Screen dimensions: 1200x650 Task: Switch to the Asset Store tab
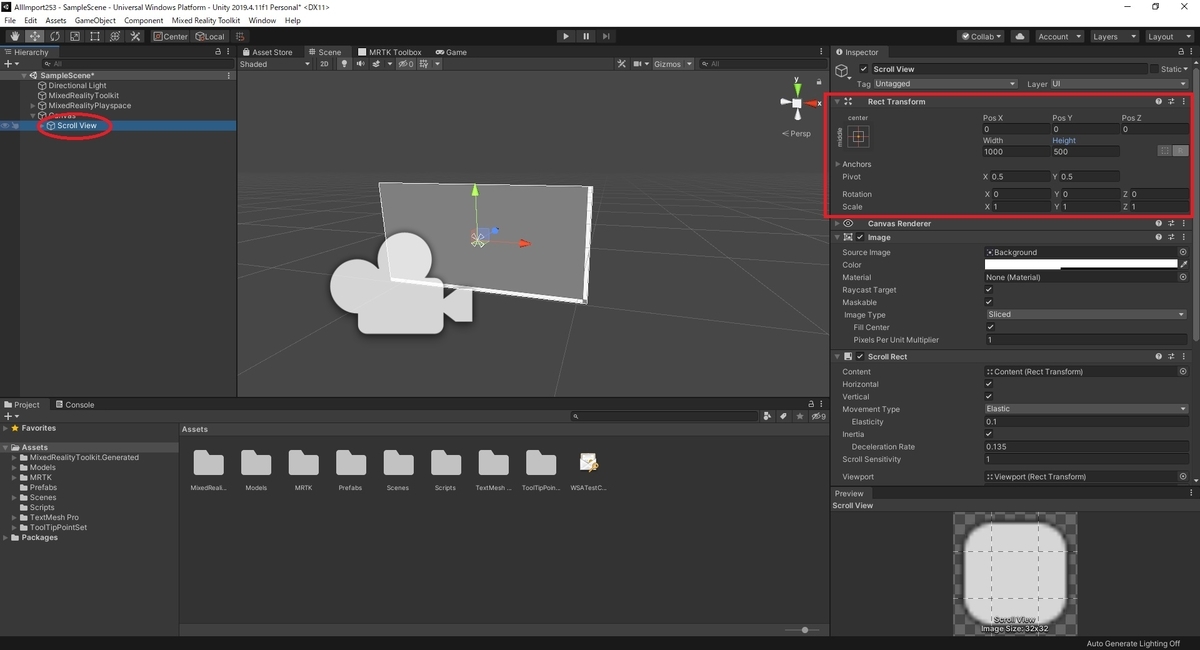coord(268,52)
